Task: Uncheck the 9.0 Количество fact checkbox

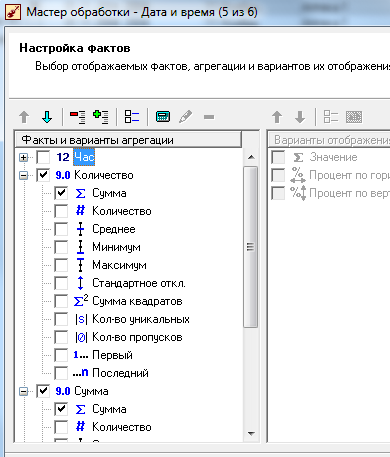Action: 43,175
